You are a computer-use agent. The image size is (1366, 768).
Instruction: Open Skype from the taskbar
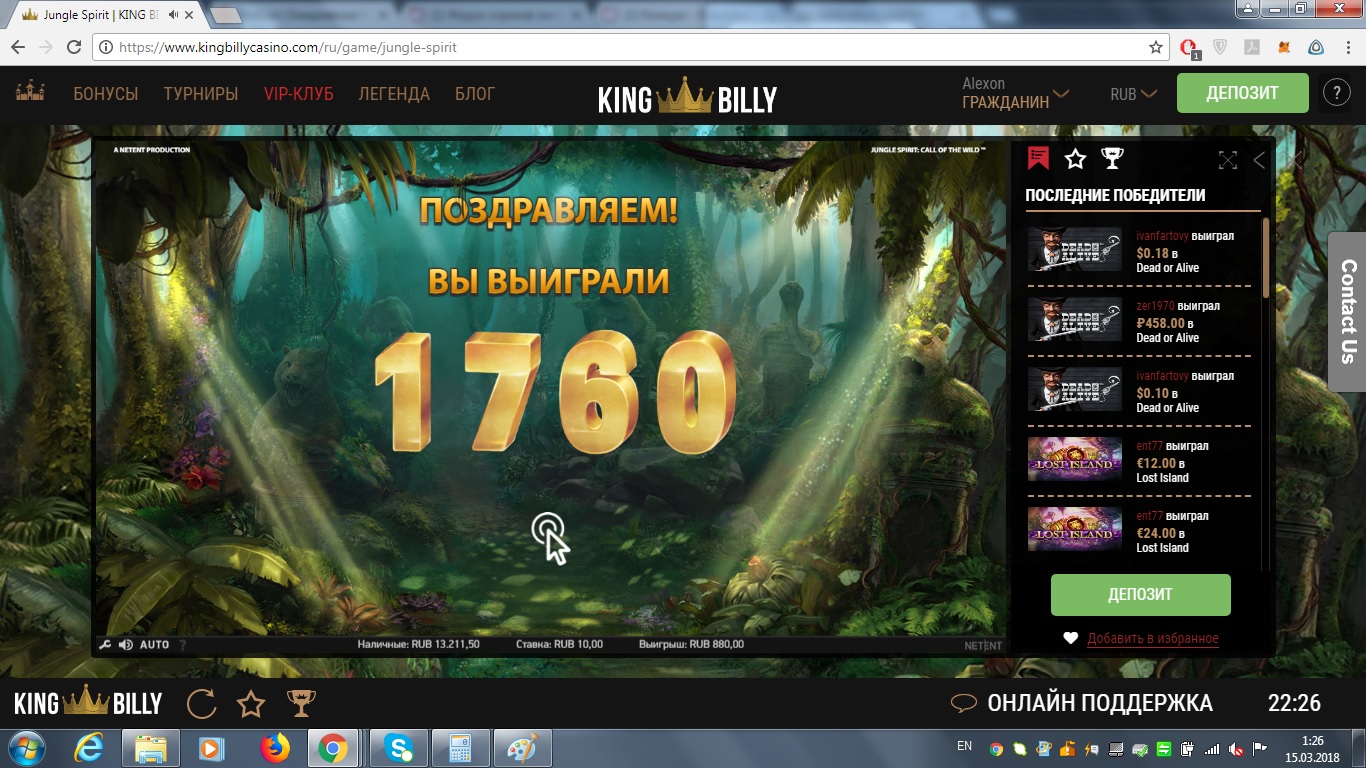[398, 748]
